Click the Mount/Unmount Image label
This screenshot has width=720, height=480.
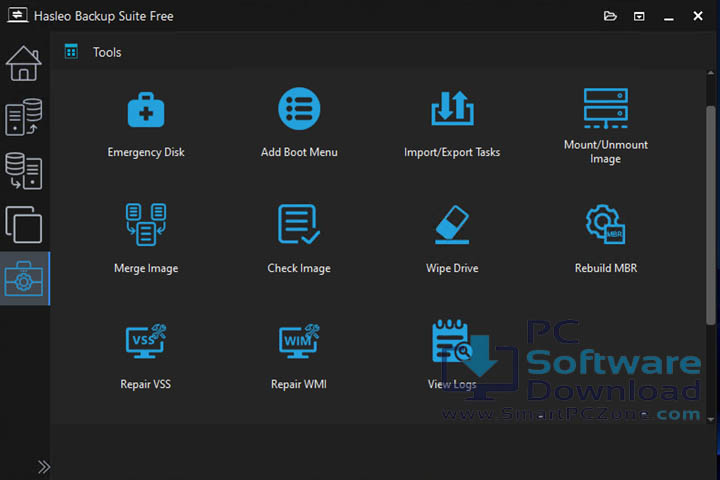[x=606, y=152]
